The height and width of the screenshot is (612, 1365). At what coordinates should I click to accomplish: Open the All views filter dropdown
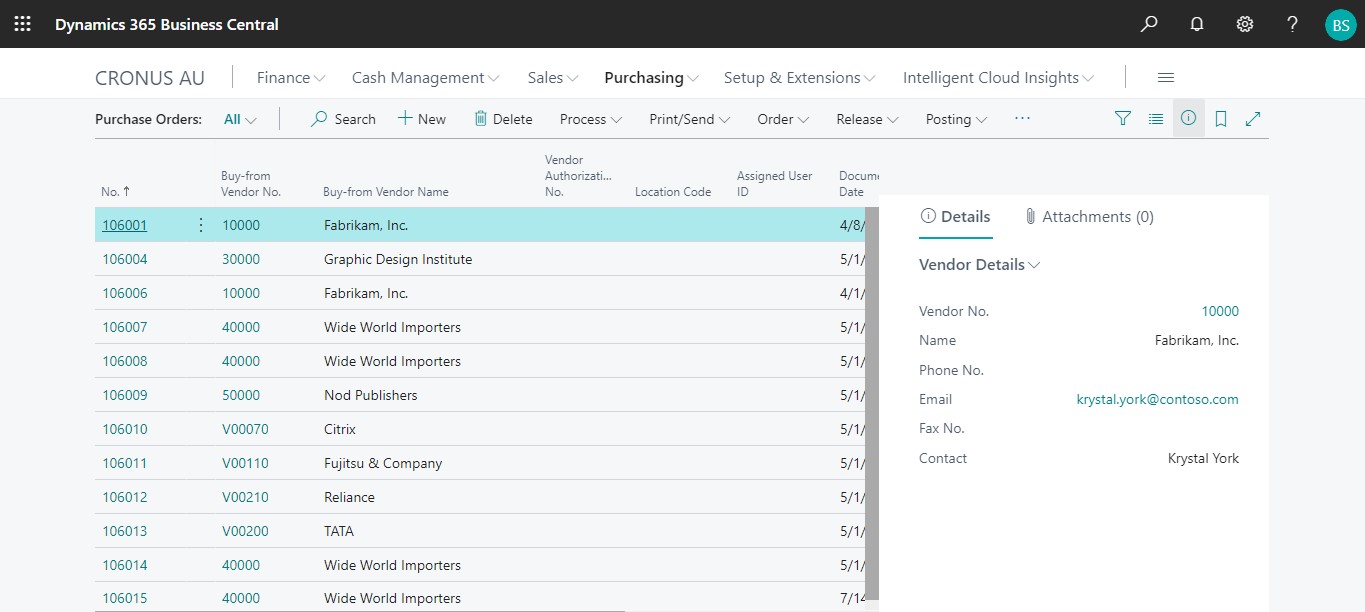pyautogui.click(x=240, y=119)
